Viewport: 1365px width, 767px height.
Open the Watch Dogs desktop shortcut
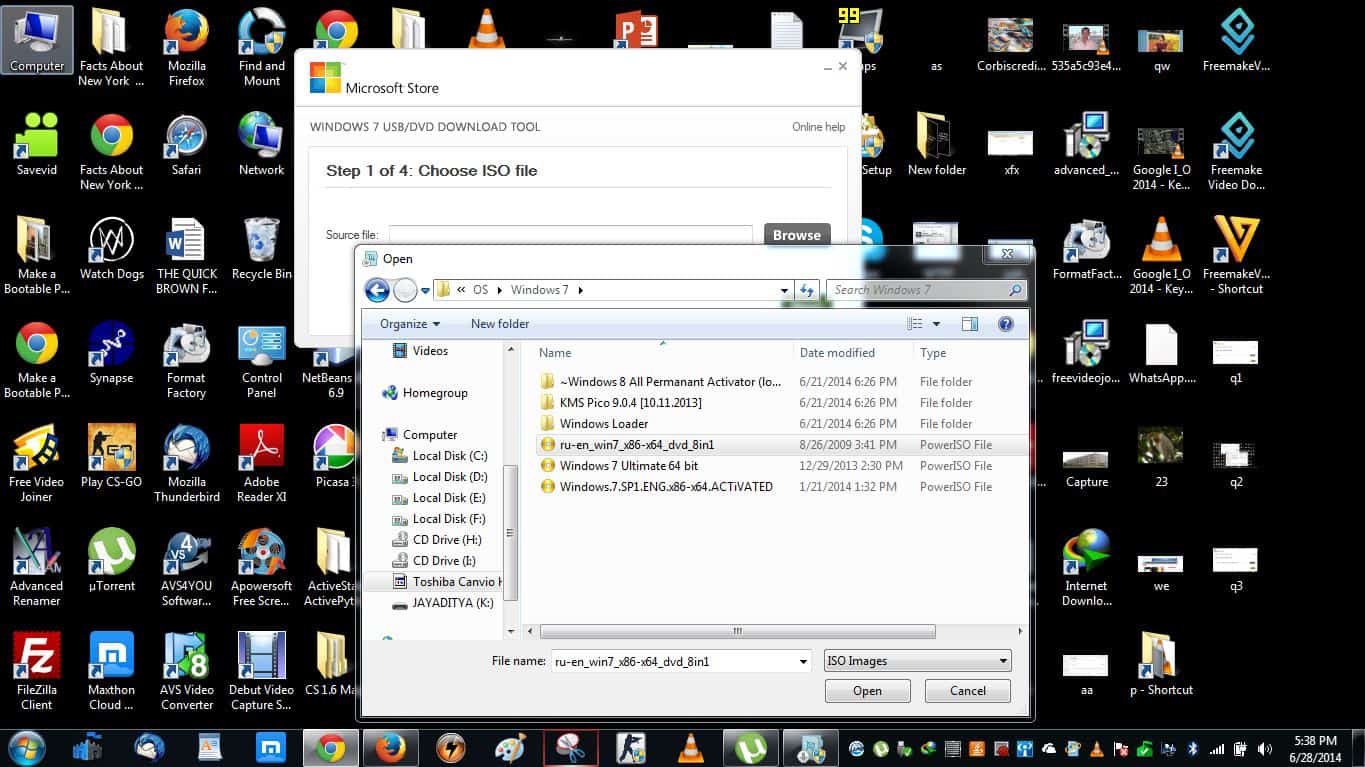[112, 250]
